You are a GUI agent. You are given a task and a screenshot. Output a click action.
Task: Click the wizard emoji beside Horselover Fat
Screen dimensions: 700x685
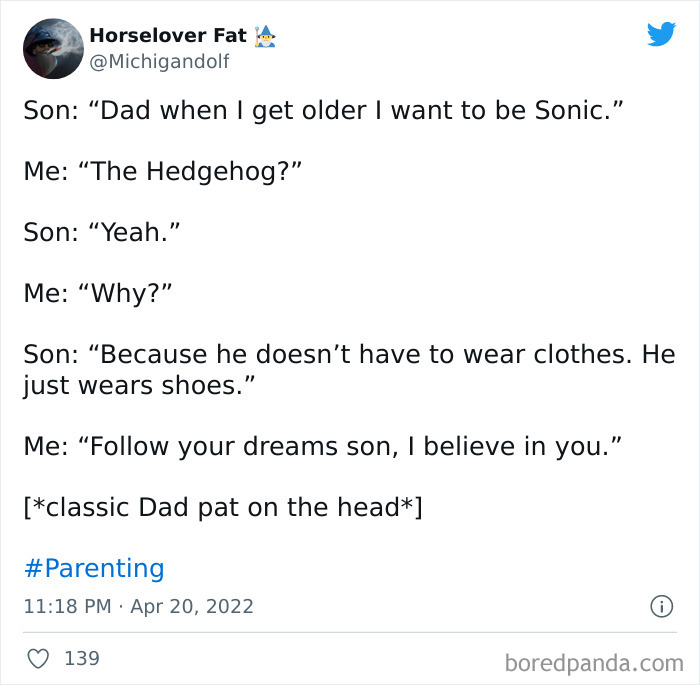[x=265, y=36]
